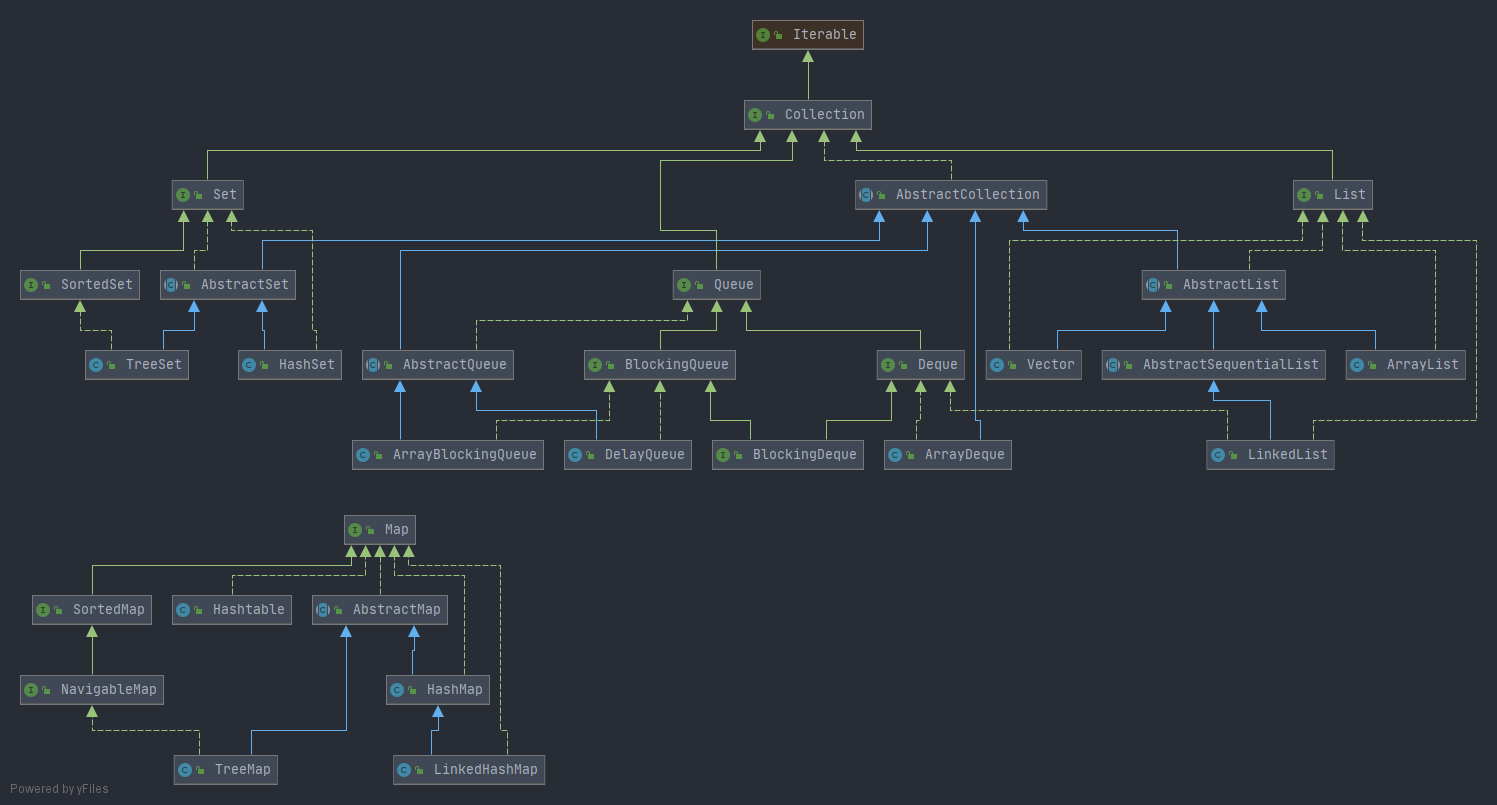Click the public-access lock icon on Iterable
Screen dimensions: 1497x805
778,35
